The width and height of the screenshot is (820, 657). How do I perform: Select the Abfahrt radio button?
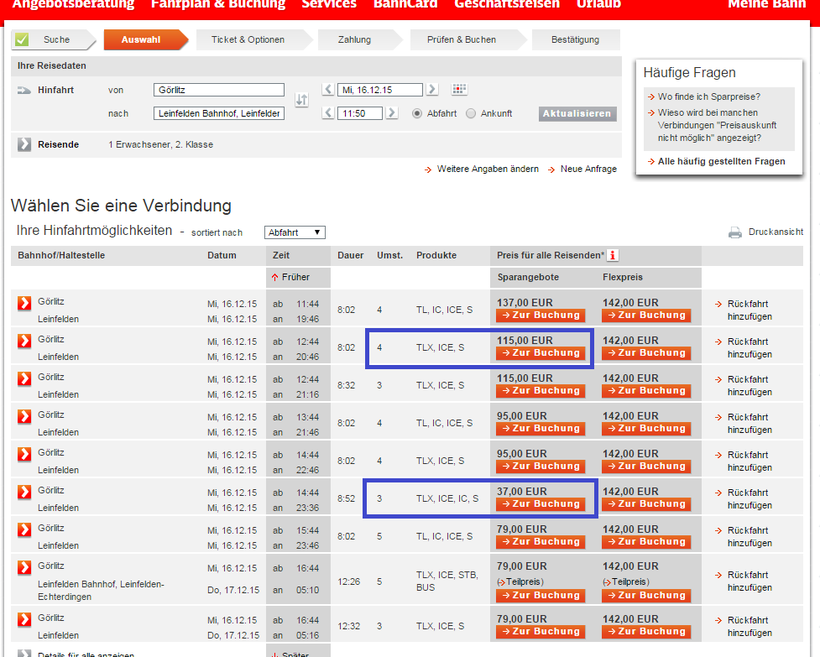[418, 114]
